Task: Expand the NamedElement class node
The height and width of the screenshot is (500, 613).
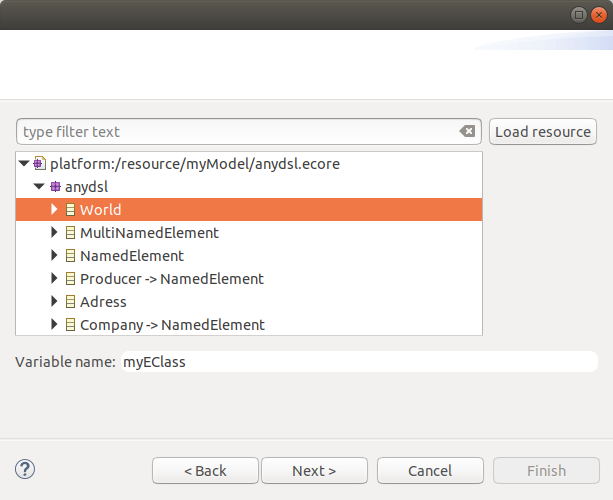Action: coord(54,256)
